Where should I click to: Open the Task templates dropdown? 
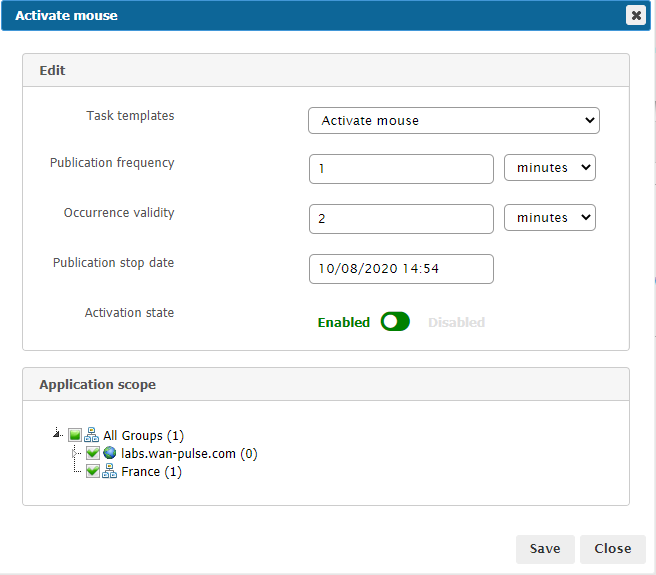coord(453,121)
